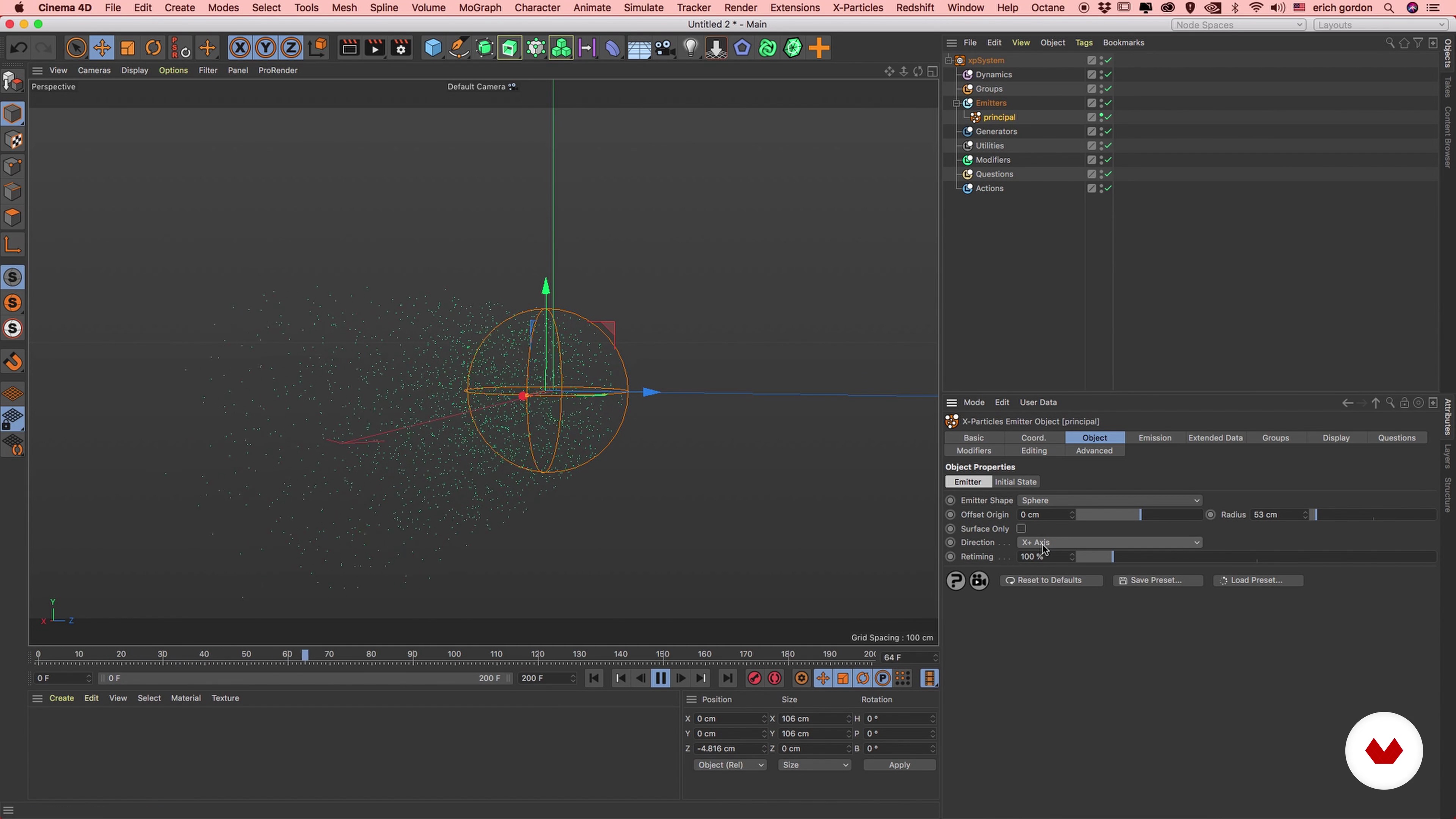Toggle Z axis lock

[x=290, y=48]
